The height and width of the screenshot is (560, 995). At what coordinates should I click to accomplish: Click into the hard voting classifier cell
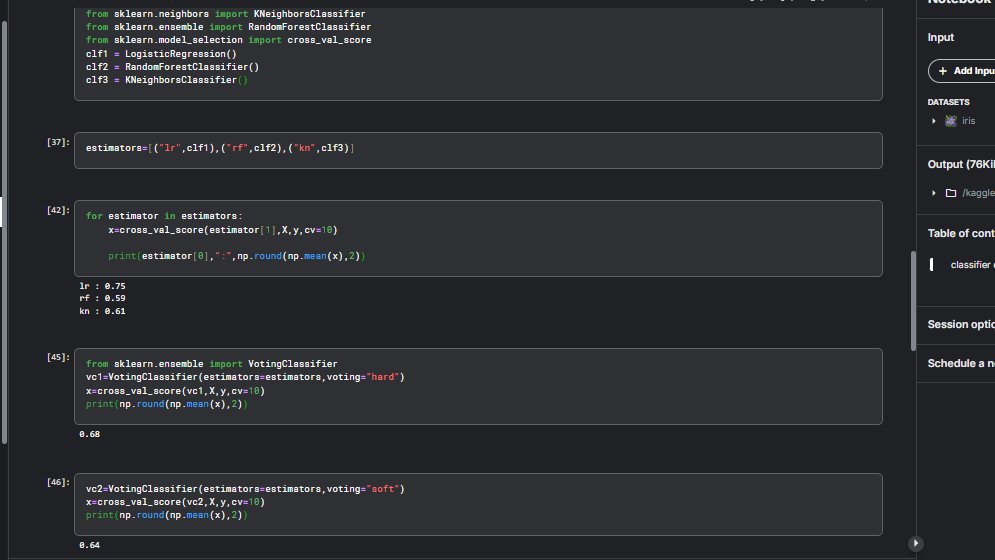pos(478,386)
